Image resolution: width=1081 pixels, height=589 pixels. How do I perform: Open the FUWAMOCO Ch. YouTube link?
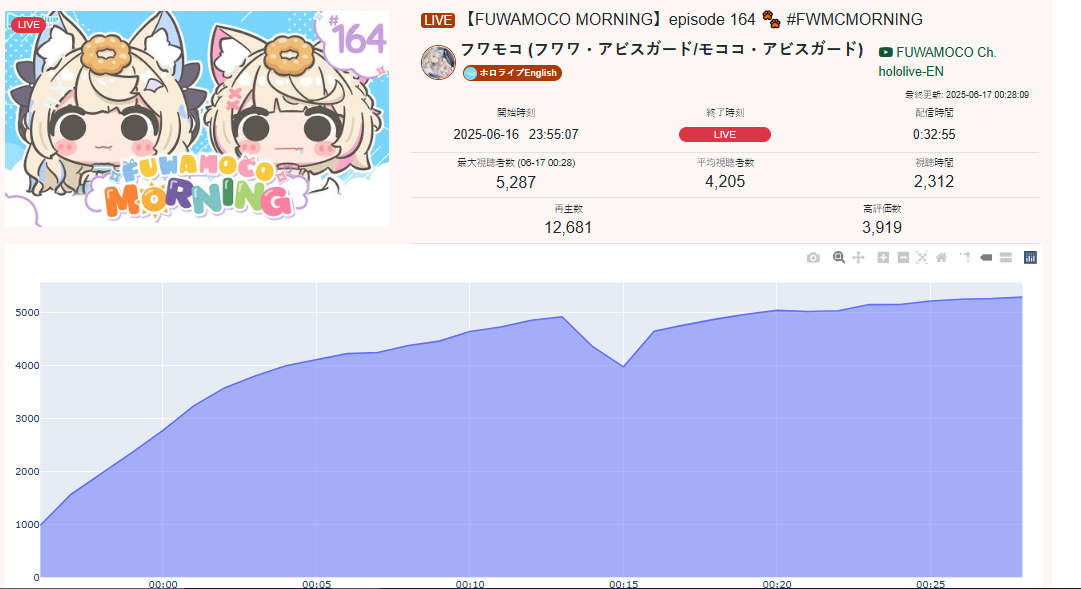click(x=938, y=52)
